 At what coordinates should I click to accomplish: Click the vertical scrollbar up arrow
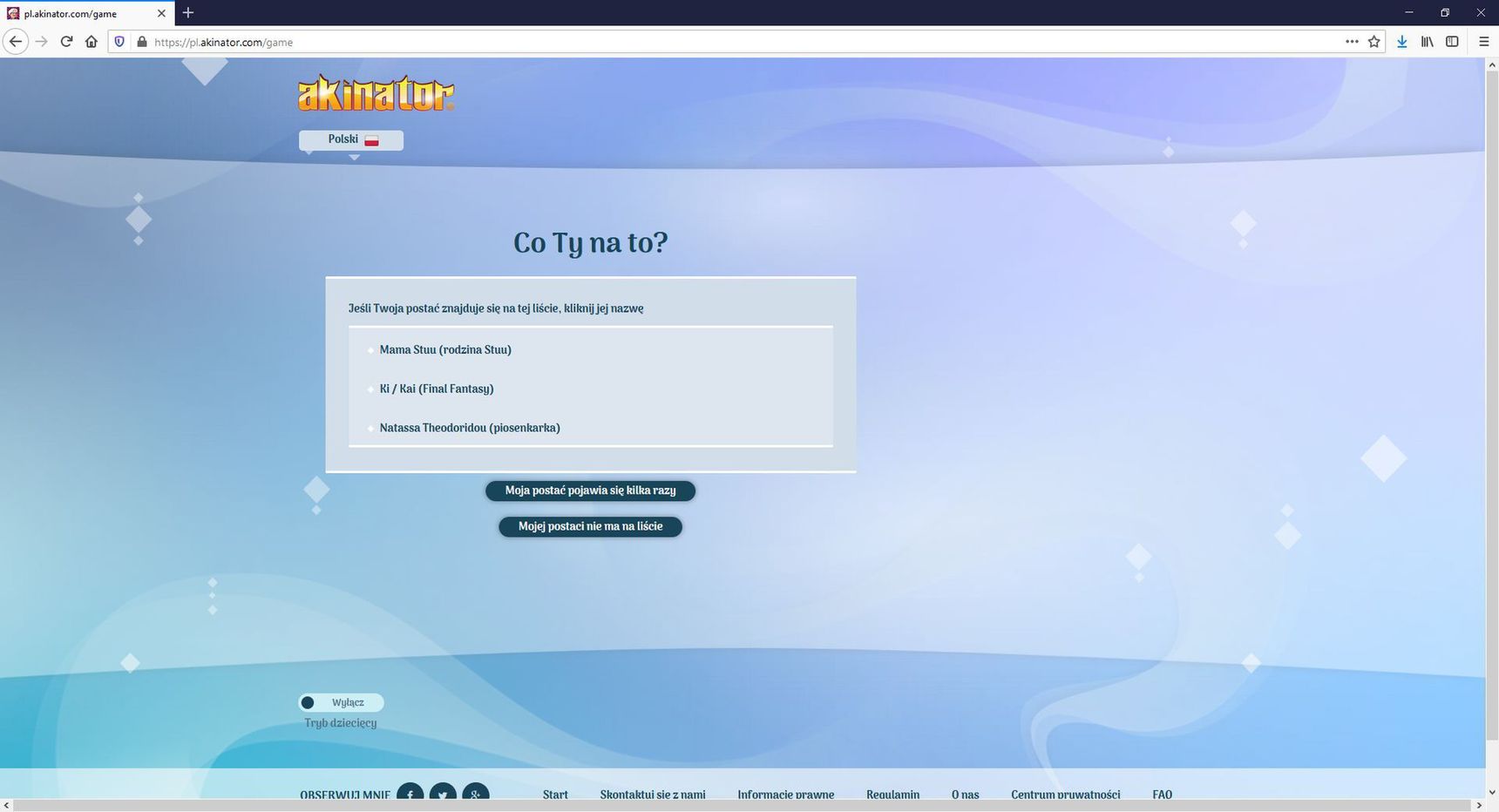click(x=1491, y=65)
